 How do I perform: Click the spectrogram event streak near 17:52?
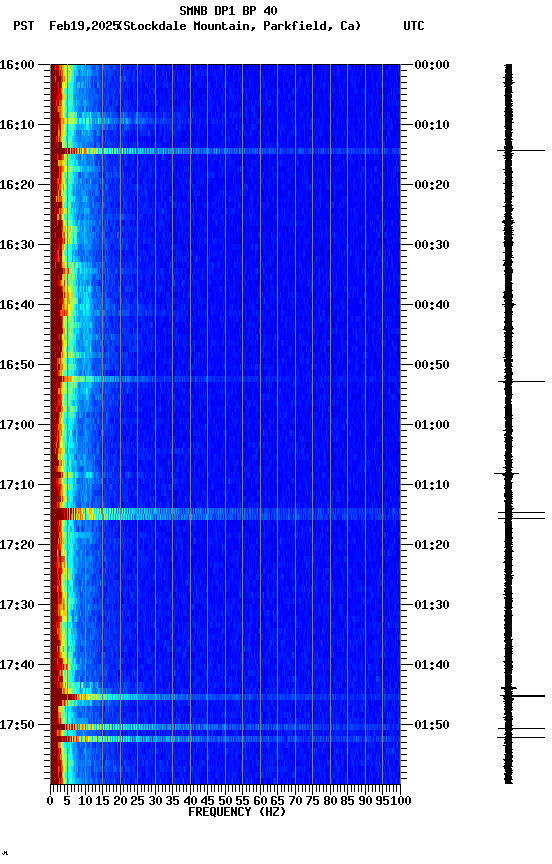click(x=225, y=739)
